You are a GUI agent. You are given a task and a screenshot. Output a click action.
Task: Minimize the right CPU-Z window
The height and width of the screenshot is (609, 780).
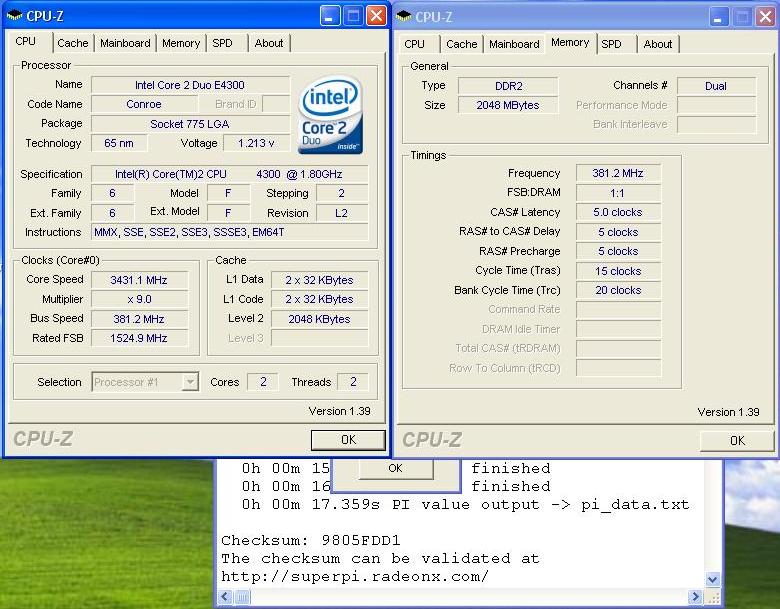(718, 17)
